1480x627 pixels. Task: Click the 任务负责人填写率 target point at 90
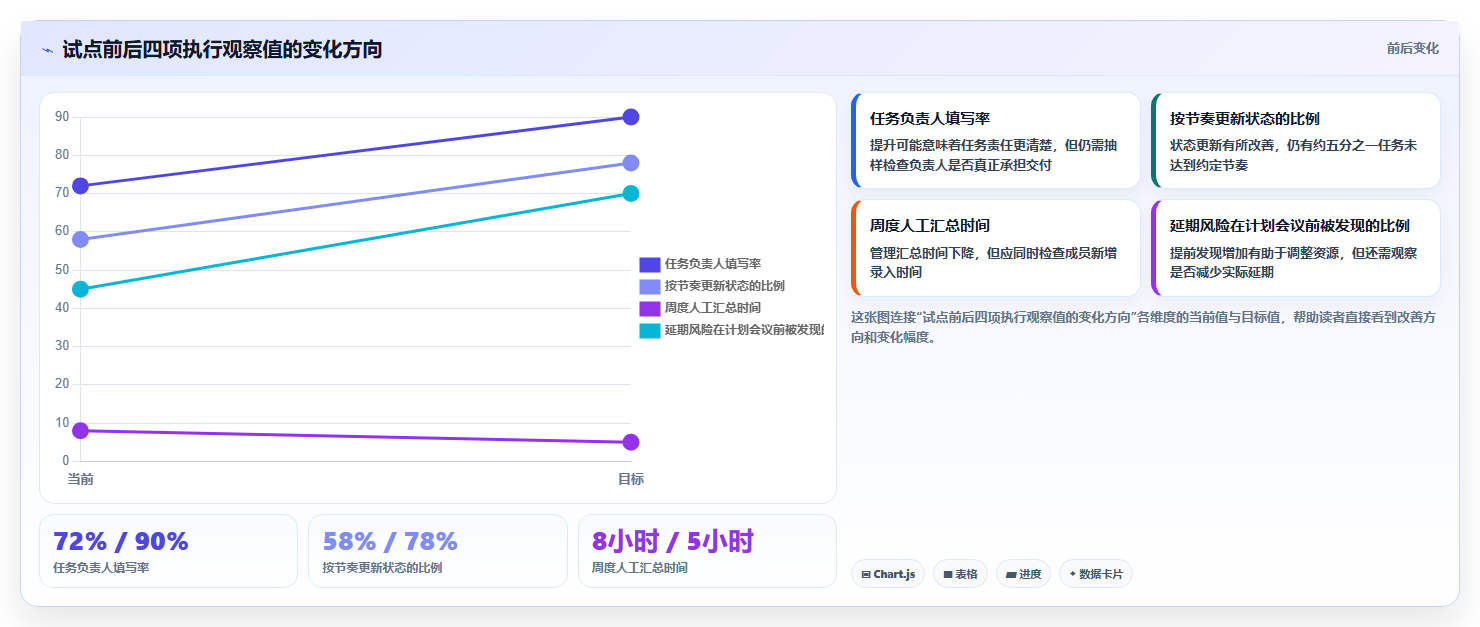pos(631,117)
